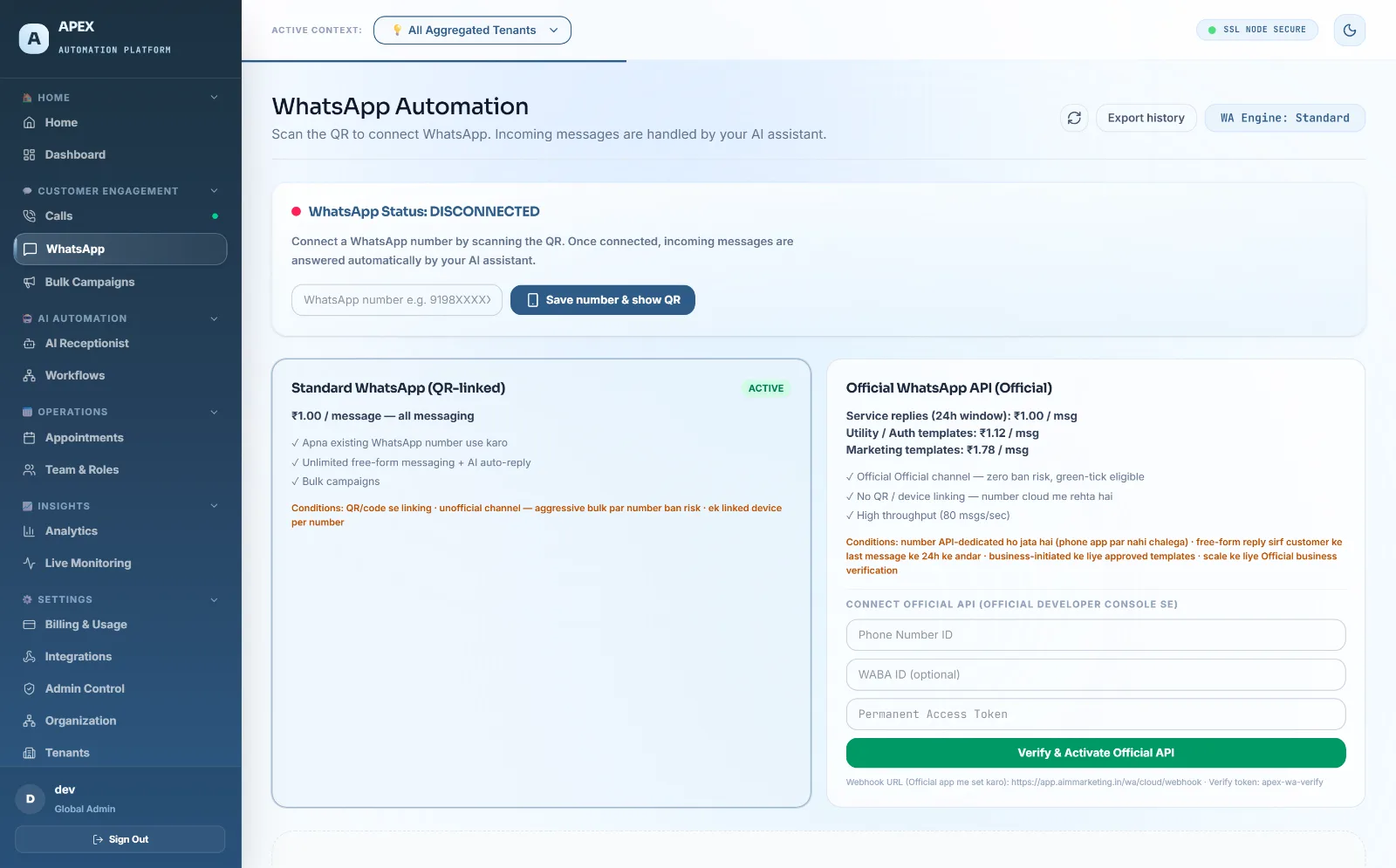Go to Home menu item
The image size is (1396, 868).
pos(120,123)
